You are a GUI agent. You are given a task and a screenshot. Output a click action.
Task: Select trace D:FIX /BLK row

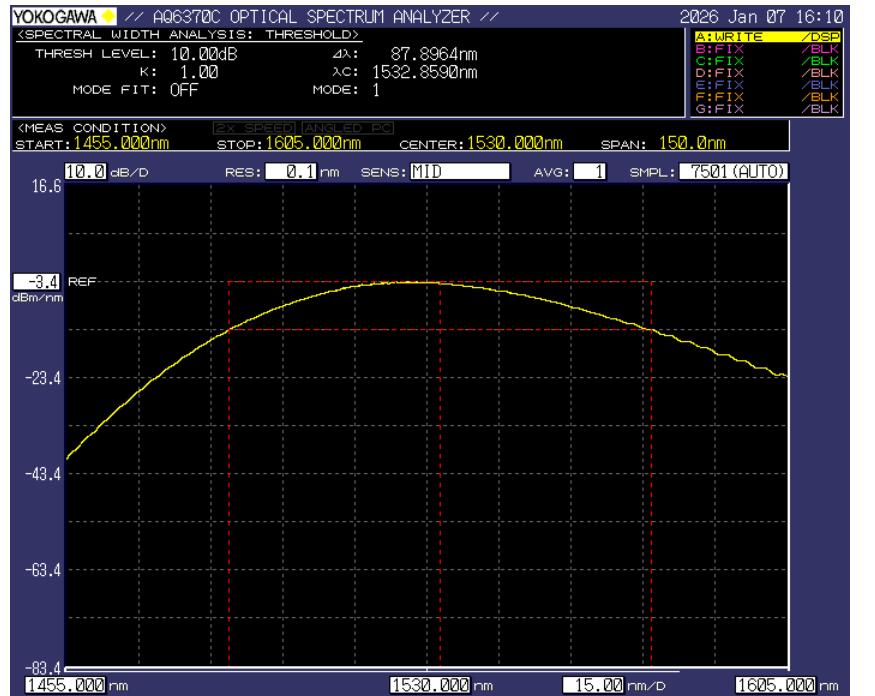point(767,73)
